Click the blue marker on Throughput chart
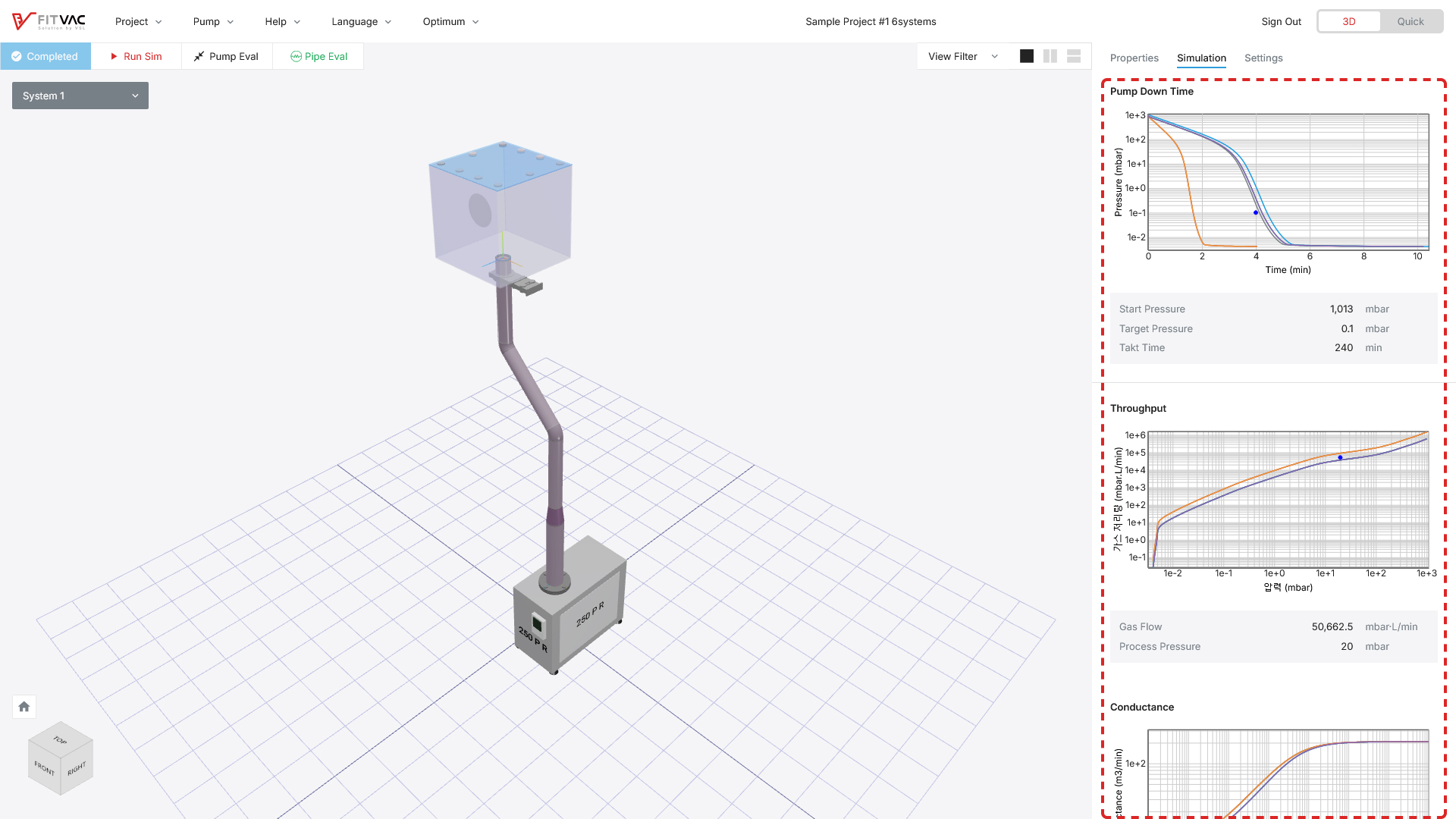This screenshot has width=1456, height=819. click(1340, 457)
